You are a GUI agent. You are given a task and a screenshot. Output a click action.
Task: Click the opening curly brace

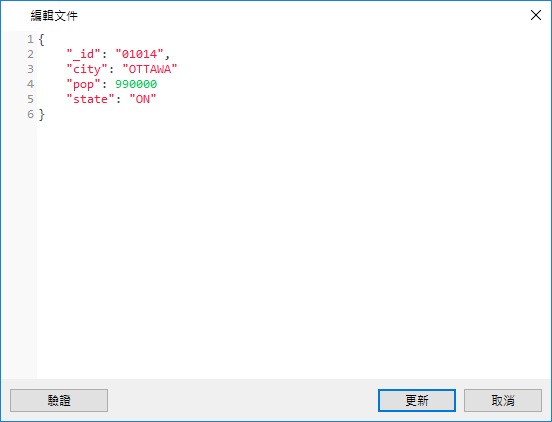point(42,39)
